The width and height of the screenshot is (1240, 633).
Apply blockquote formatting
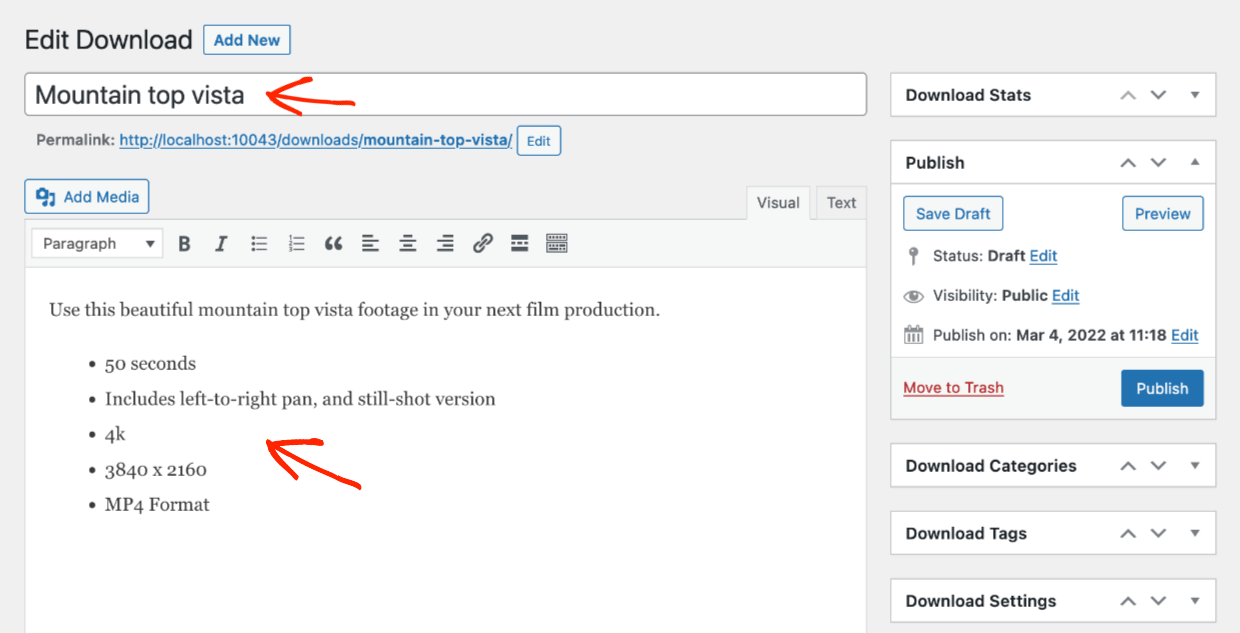[333, 243]
